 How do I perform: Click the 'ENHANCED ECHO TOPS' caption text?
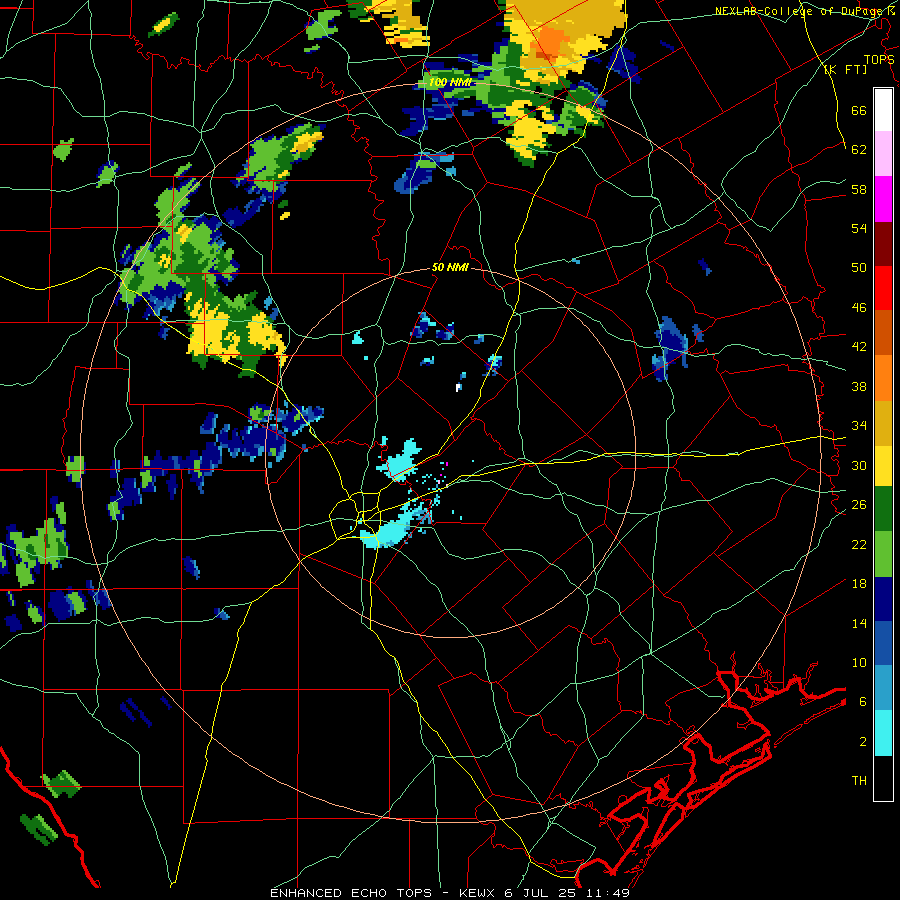pyautogui.click(x=351, y=893)
